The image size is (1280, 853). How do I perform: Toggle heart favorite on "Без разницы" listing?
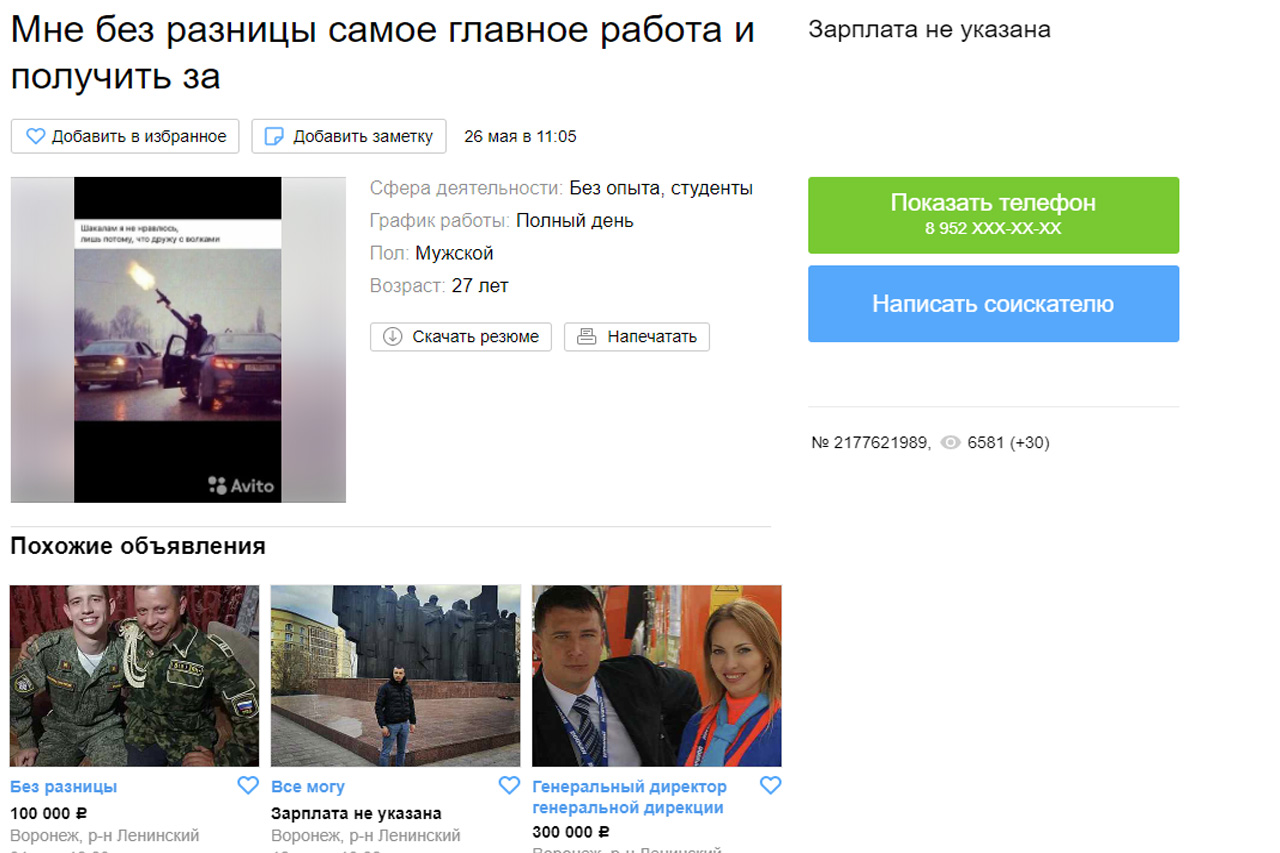[248, 786]
